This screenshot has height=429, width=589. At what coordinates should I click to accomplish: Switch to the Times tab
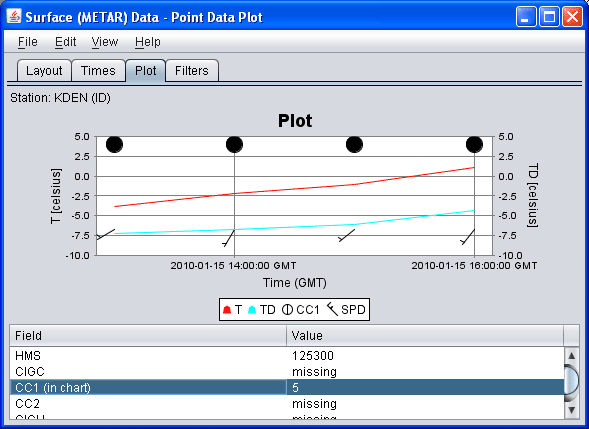(98, 71)
